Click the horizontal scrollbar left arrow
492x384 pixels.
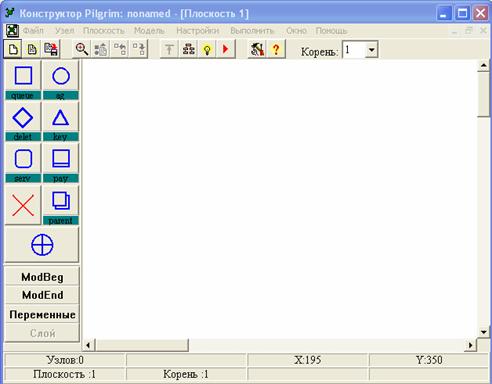[88, 345]
